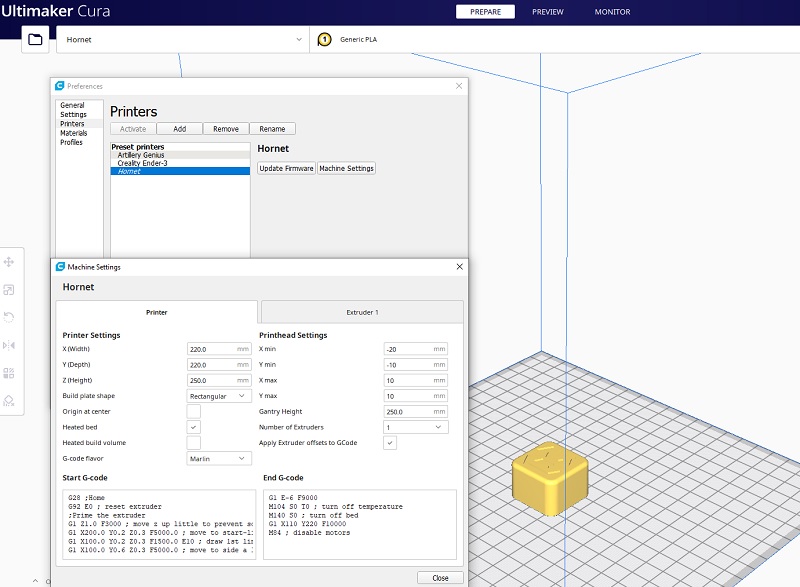
Task: Click the Y min input field
Action: 415,365
